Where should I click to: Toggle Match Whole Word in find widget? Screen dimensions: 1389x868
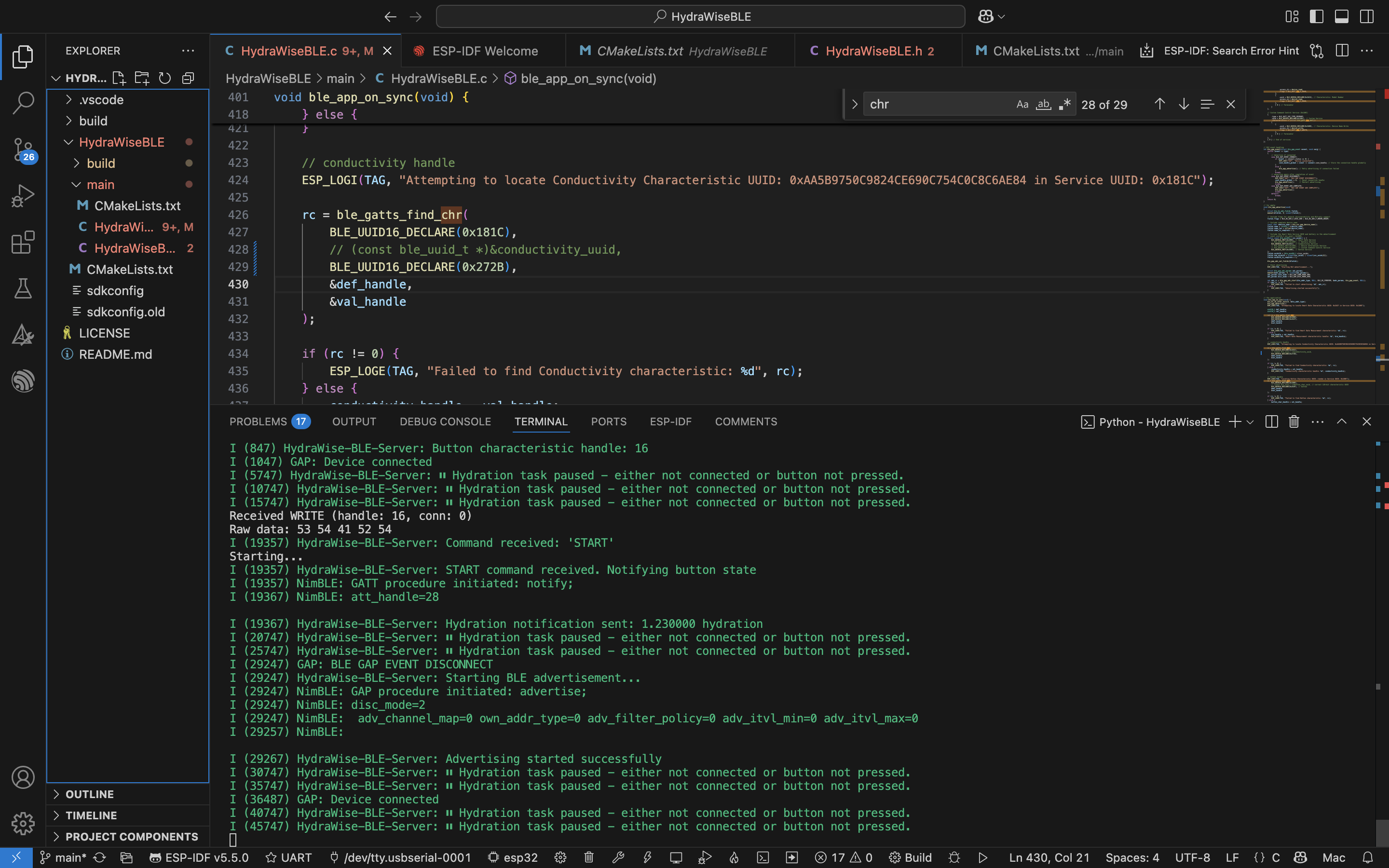[x=1044, y=105]
